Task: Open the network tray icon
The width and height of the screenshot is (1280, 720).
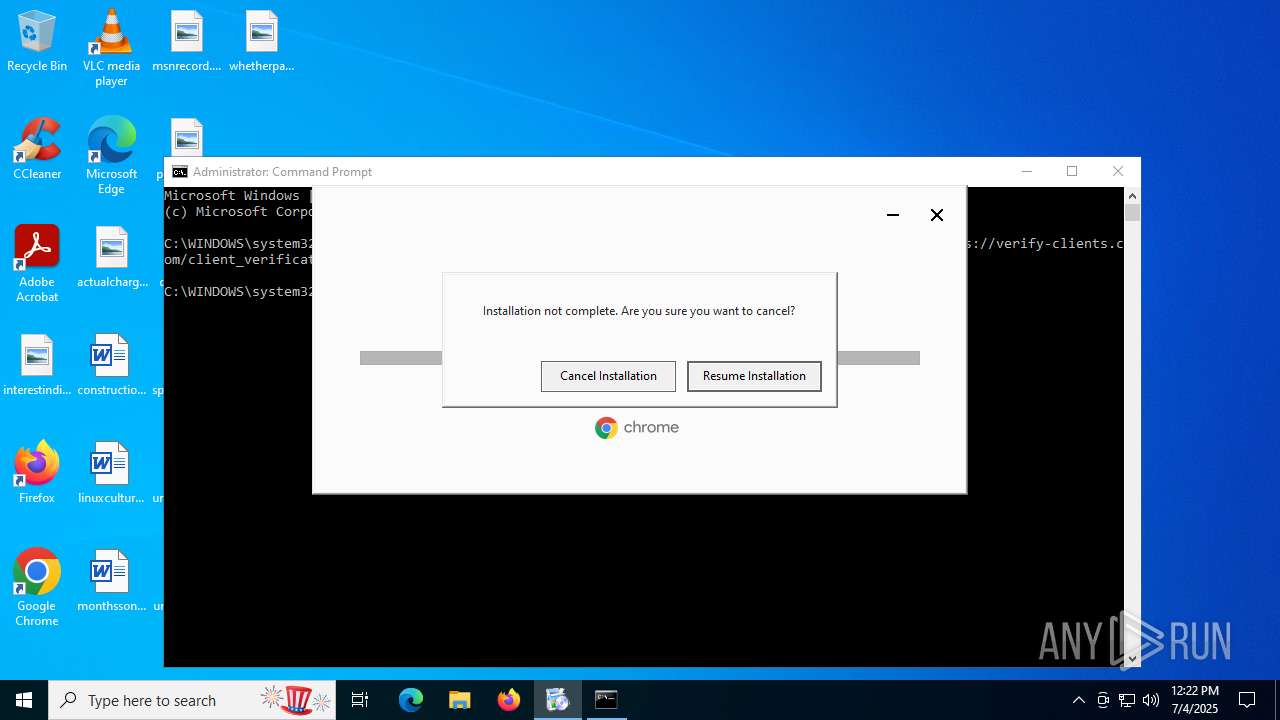Action: (1127, 700)
